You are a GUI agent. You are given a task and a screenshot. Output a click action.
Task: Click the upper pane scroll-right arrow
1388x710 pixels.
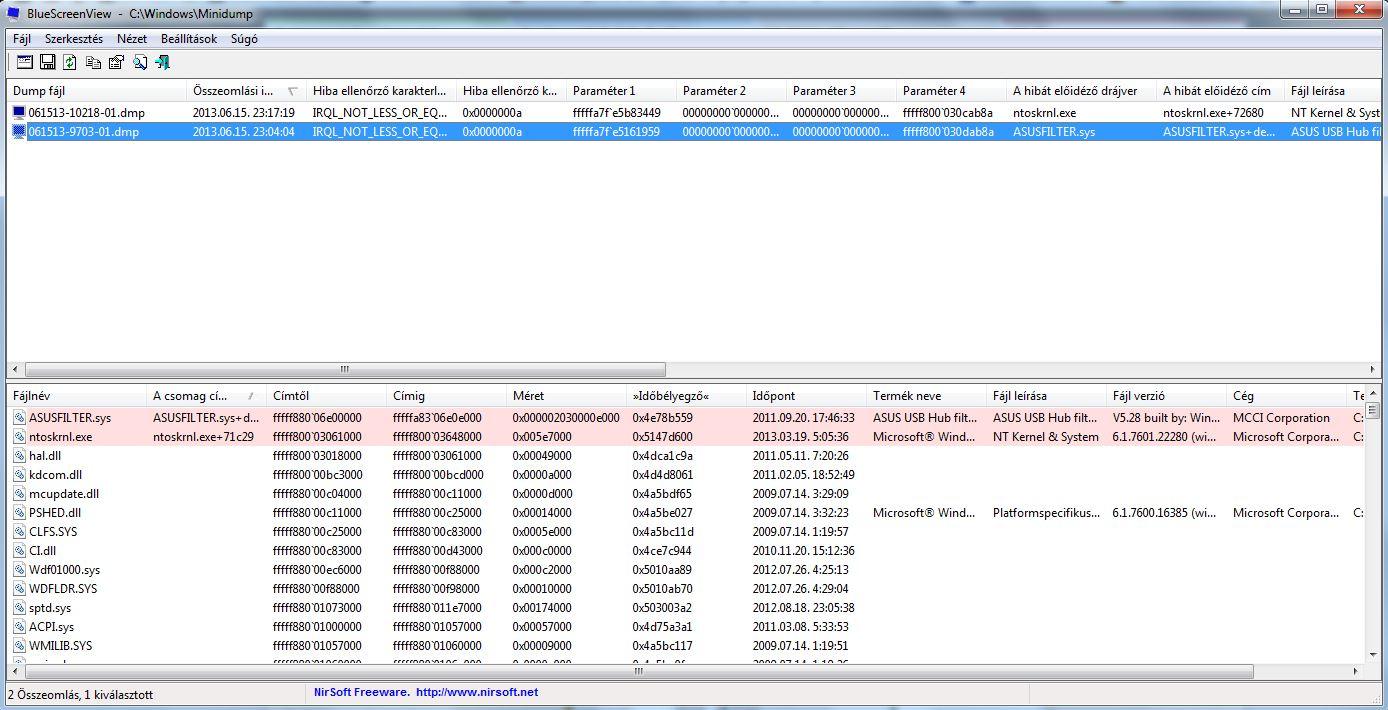pyautogui.click(x=1371, y=369)
